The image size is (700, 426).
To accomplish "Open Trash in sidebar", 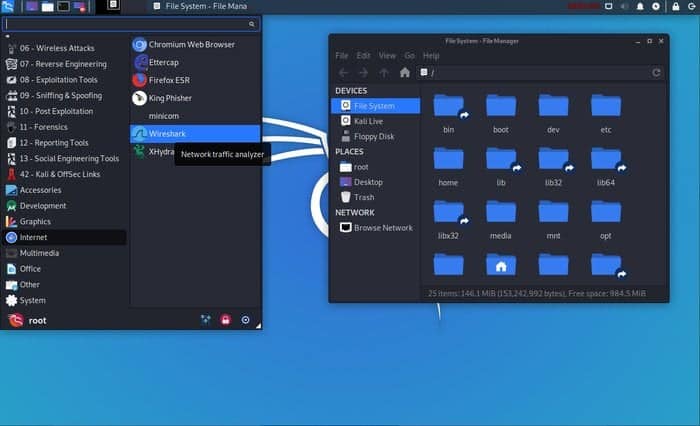I will 375,197.
